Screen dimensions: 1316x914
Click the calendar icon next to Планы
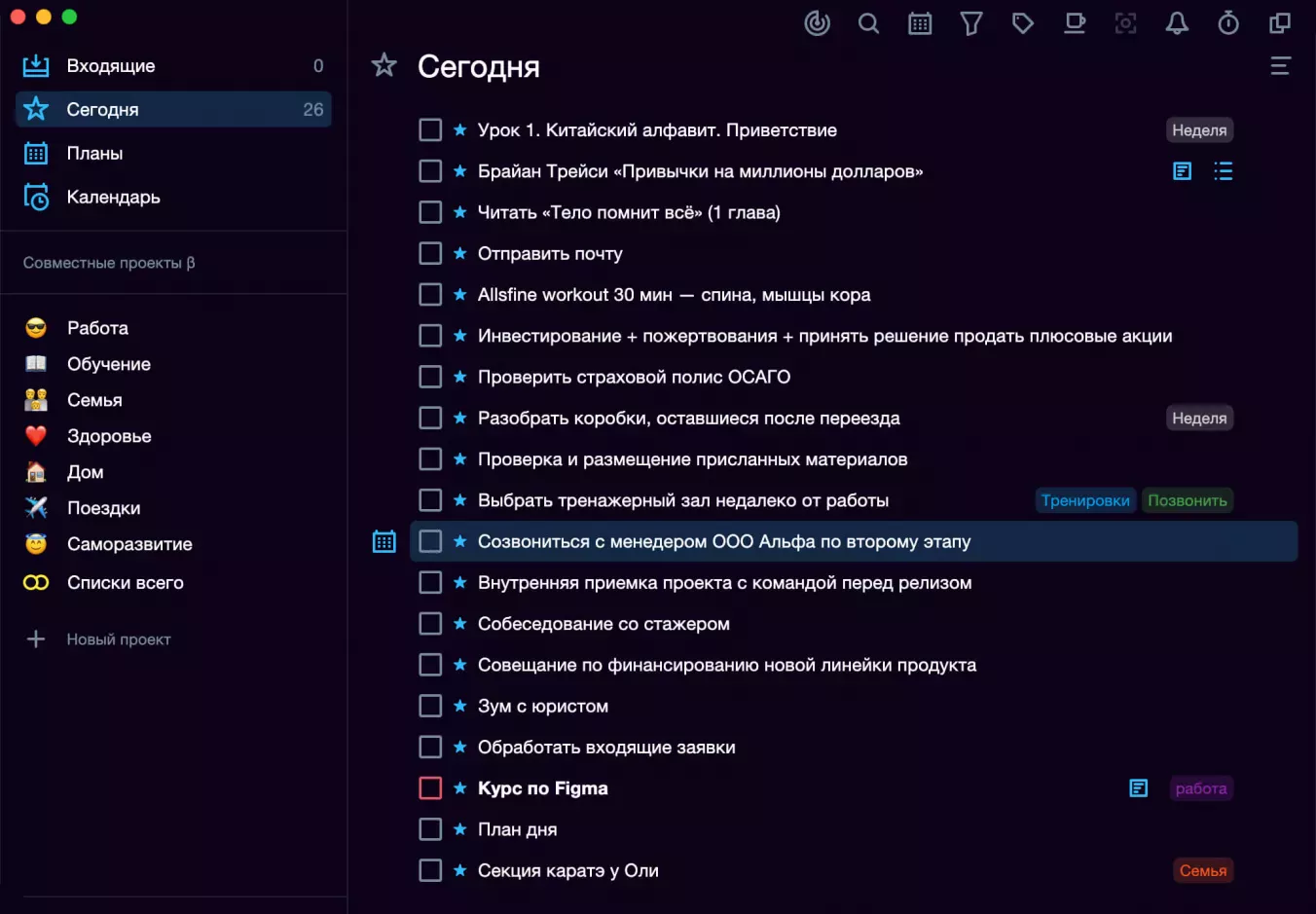(36, 153)
